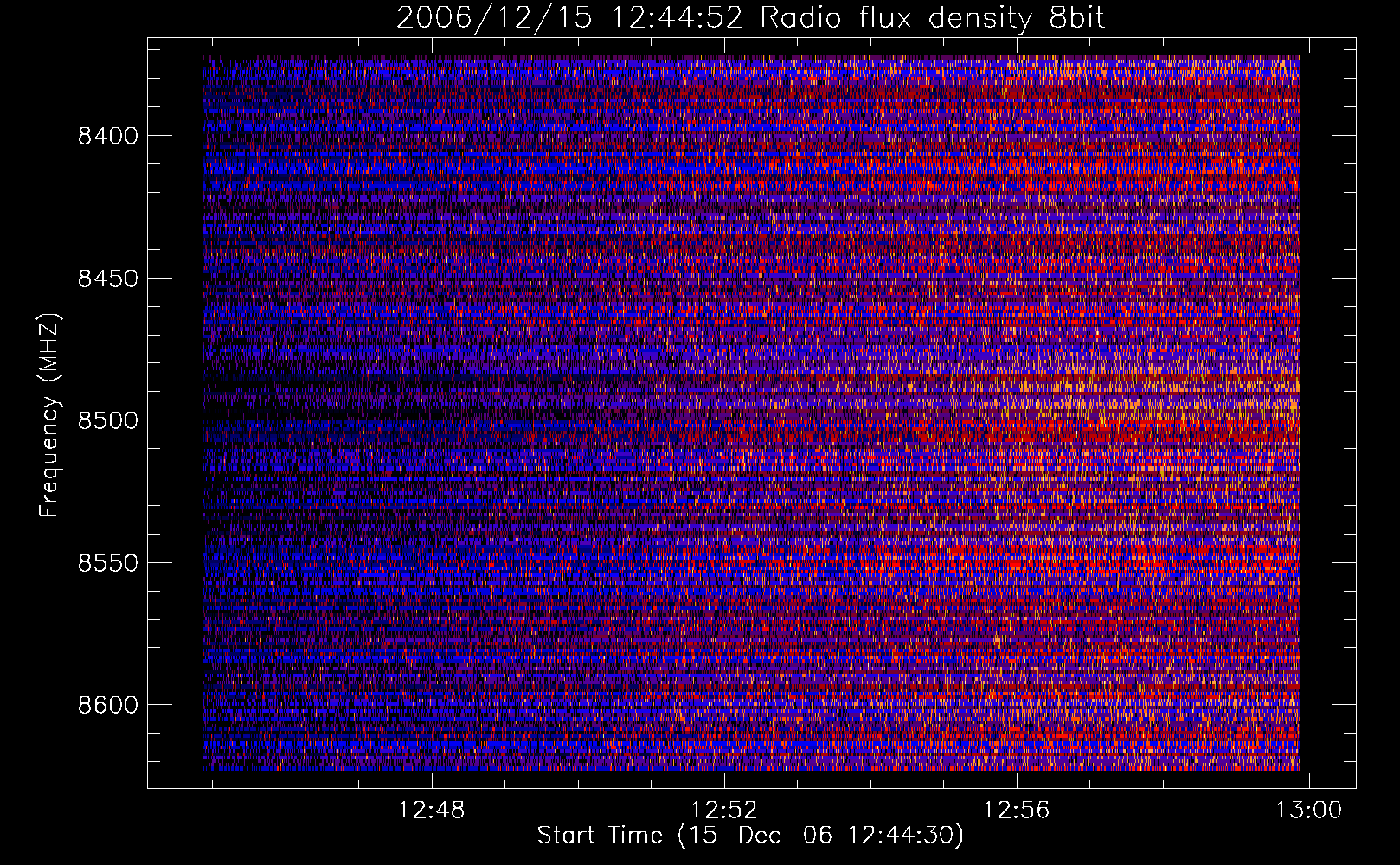Select the 8400 frequency tick label

tap(109, 136)
